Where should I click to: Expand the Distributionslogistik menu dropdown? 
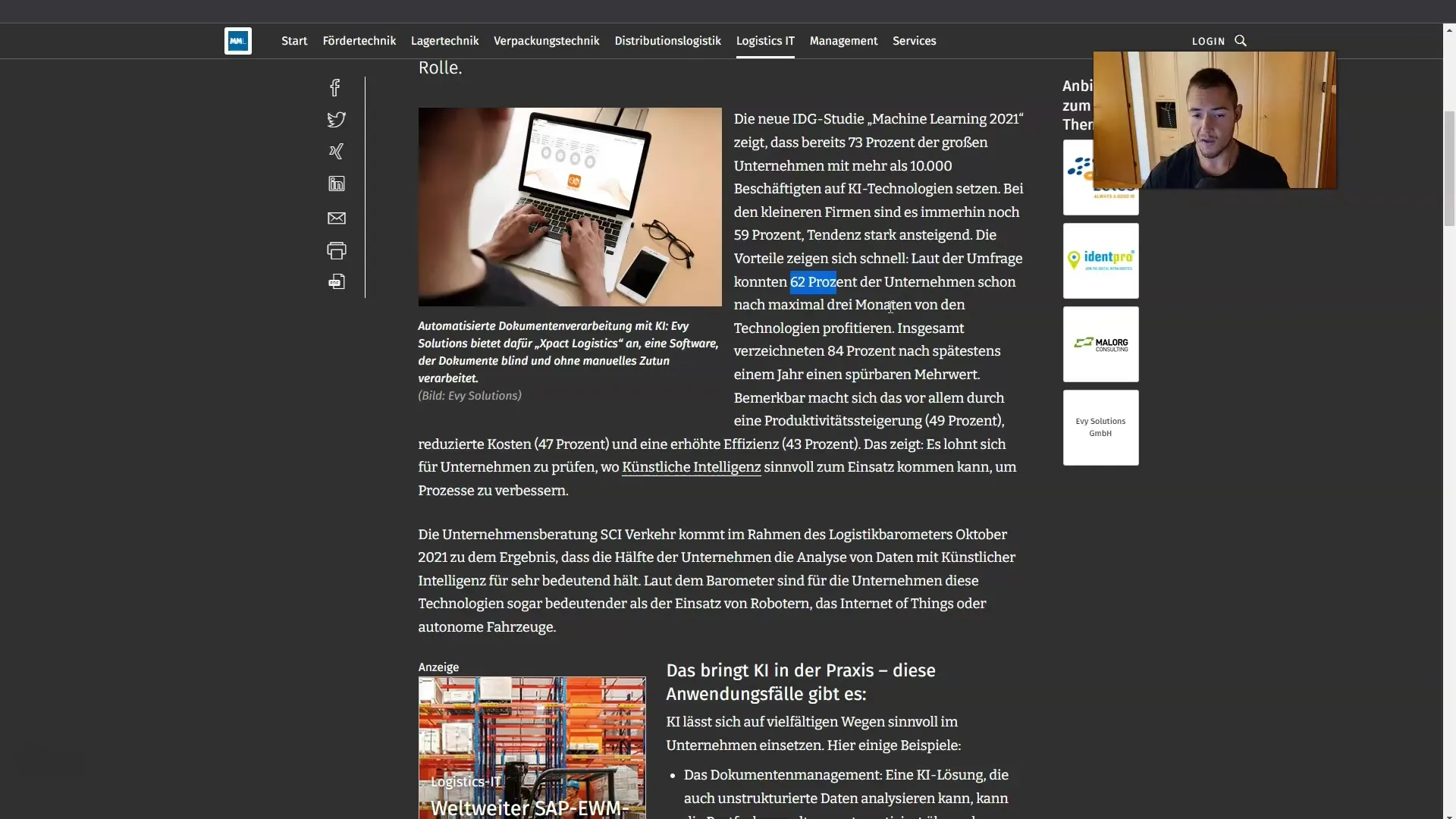667,40
